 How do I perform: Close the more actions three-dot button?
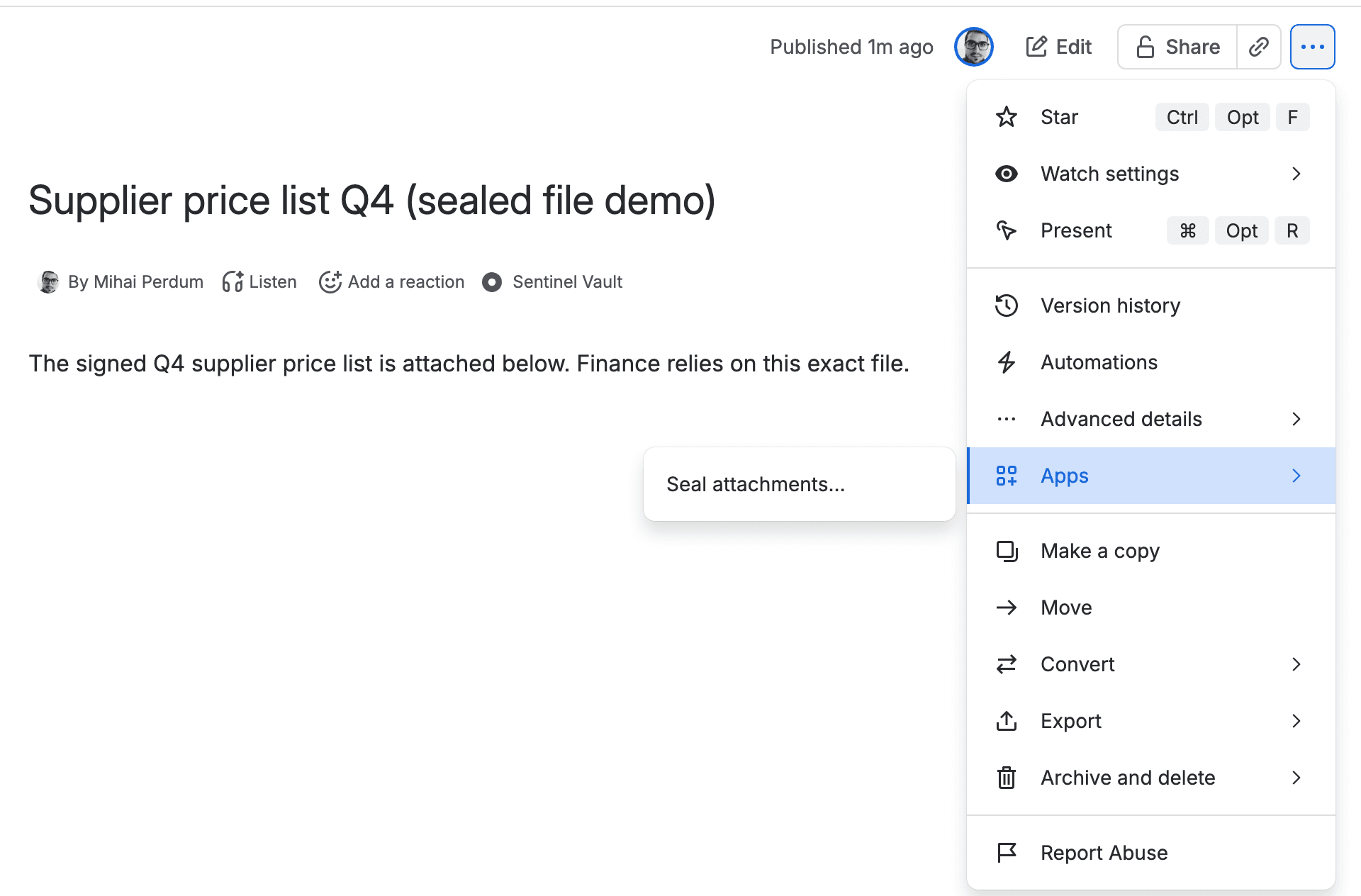1313,47
